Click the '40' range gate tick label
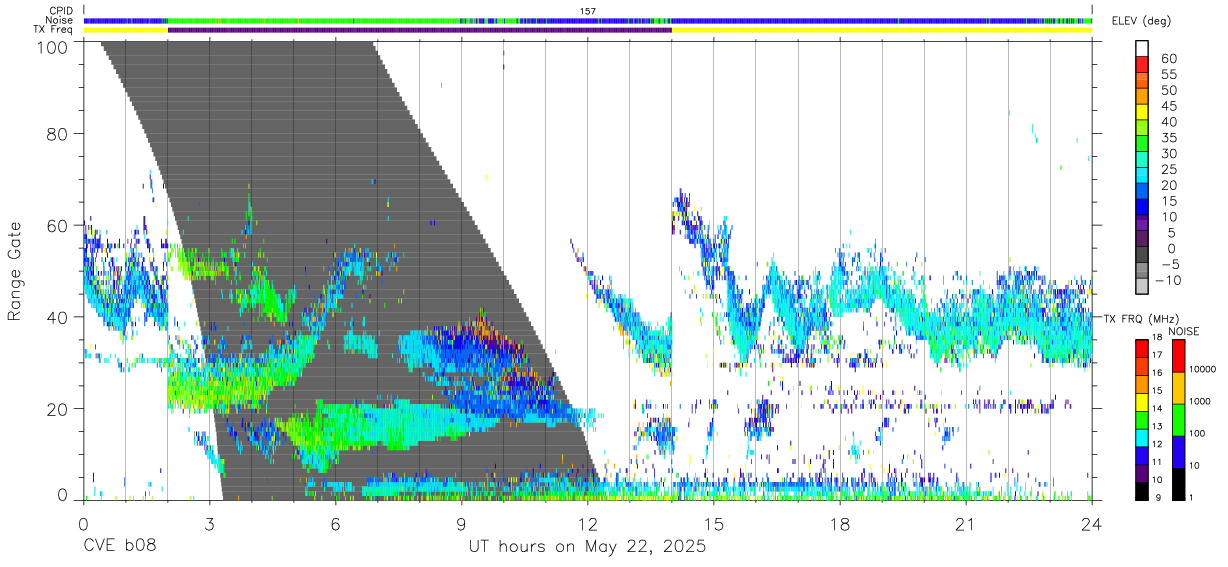Viewport: 1228px width, 567px height. point(58,317)
